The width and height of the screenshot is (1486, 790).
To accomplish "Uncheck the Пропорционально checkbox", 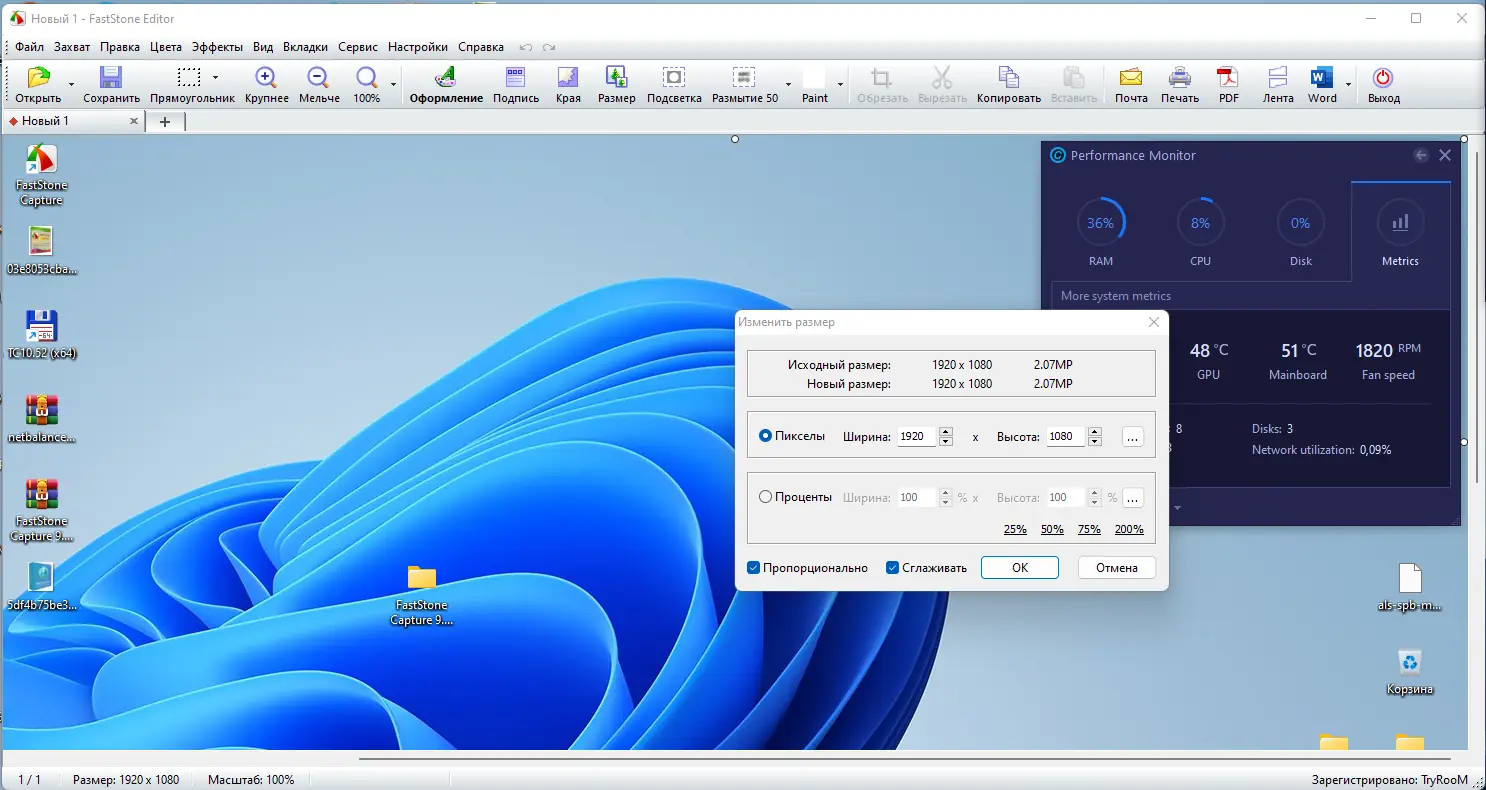I will click(x=754, y=568).
